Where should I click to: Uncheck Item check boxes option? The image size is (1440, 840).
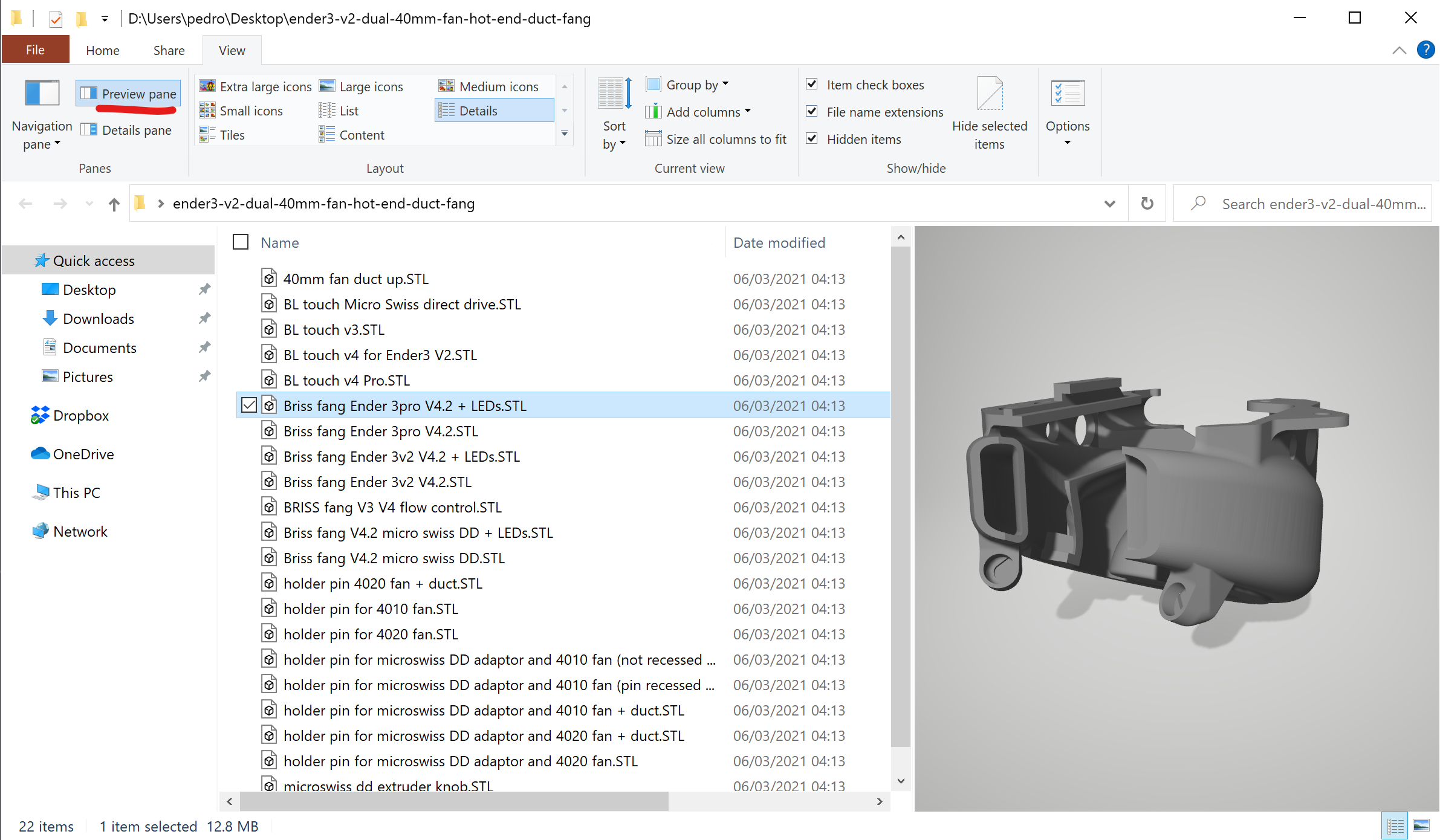click(812, 85)
